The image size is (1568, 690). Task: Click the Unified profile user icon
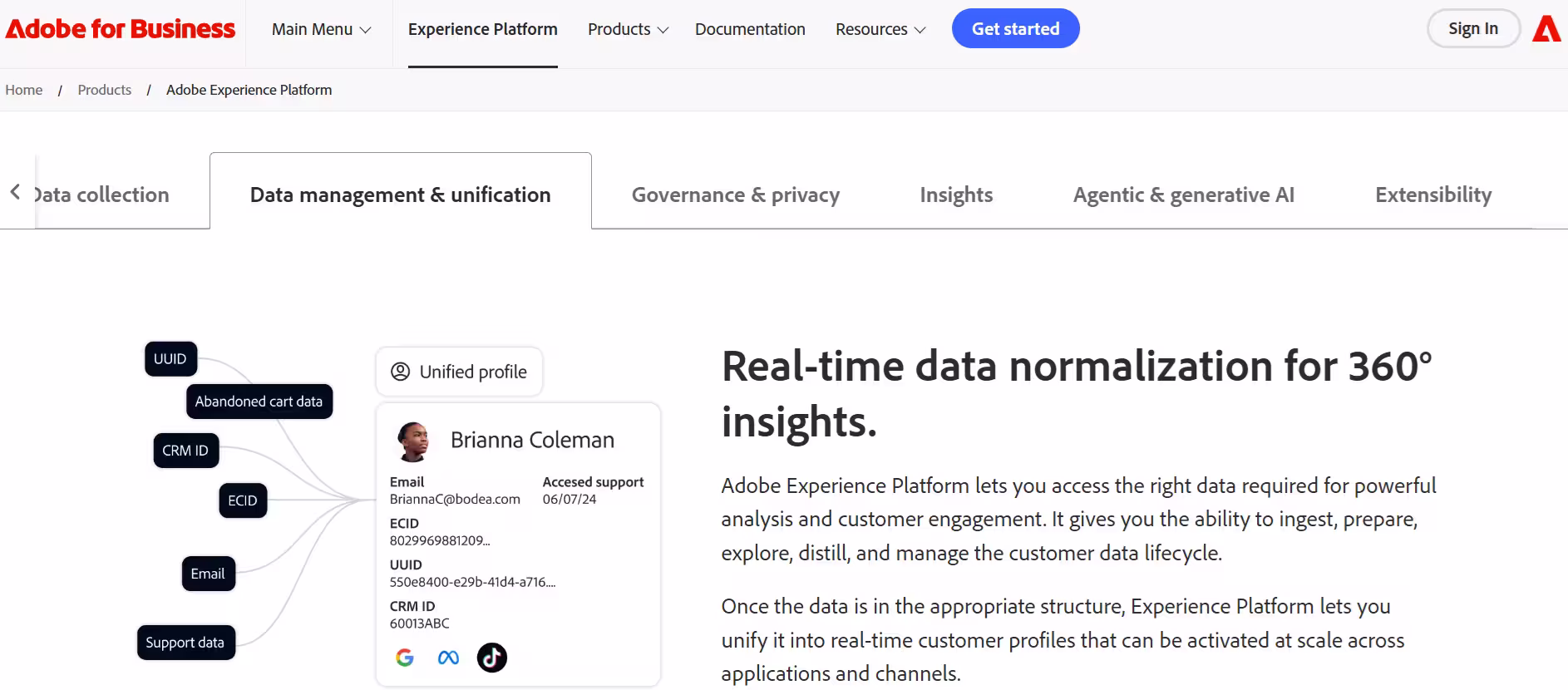tap(401, 372)
